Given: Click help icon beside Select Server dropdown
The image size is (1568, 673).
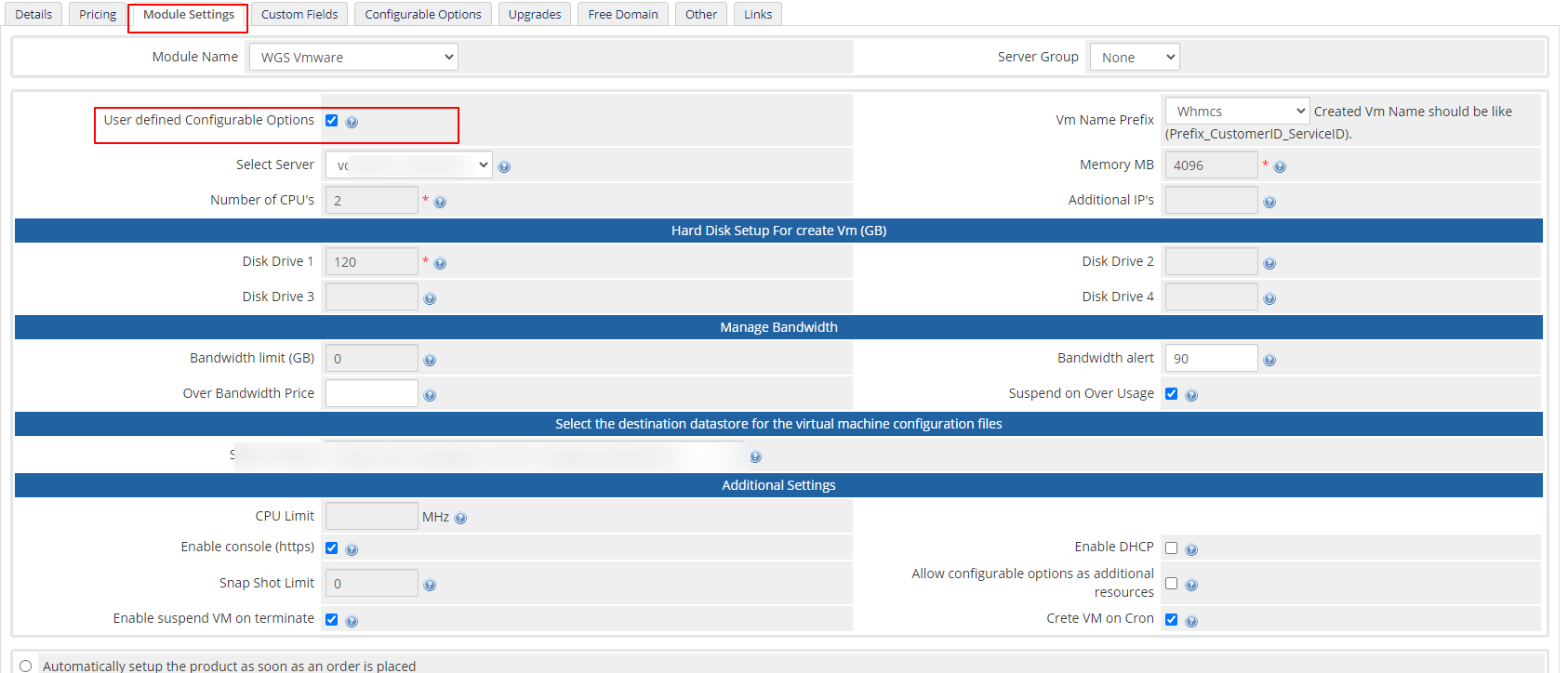Looking at the screenshot, I should coord(504,166).
